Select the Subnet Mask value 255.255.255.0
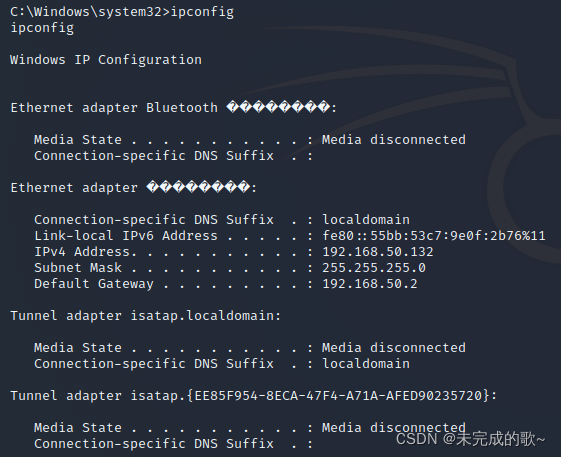This screenshot has width=561, height=457. click(x=374, y=268)
